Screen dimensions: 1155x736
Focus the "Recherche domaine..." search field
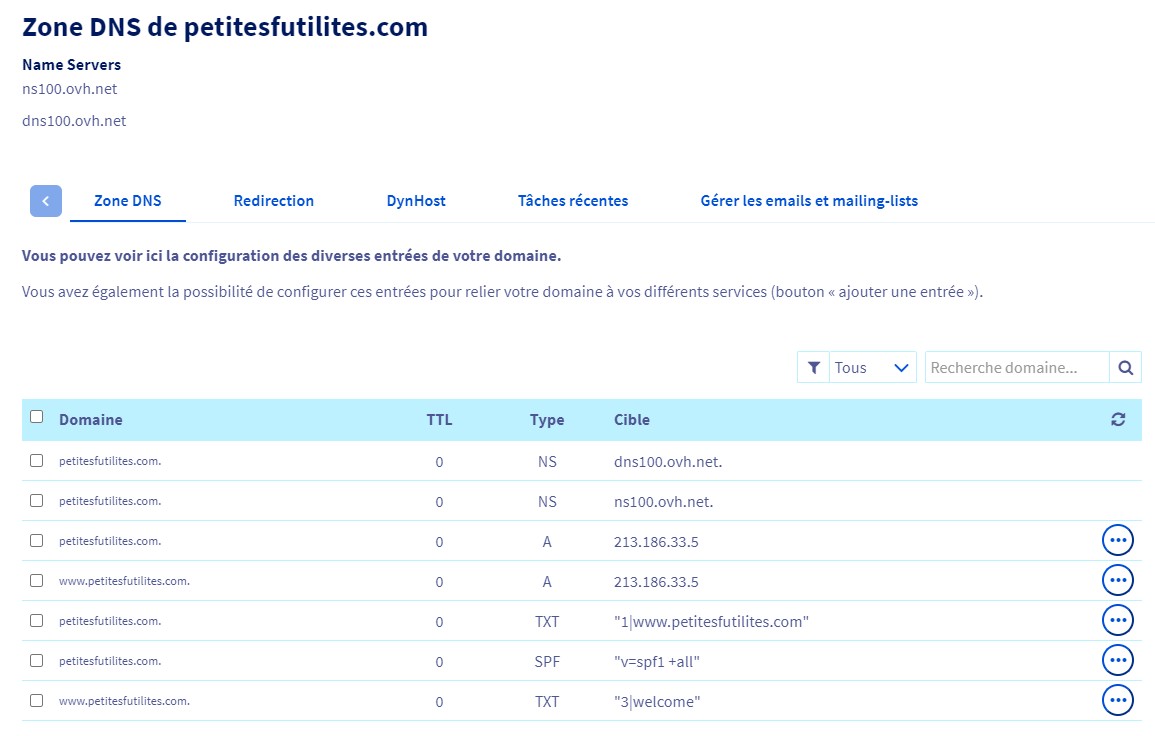[1016, 368]
